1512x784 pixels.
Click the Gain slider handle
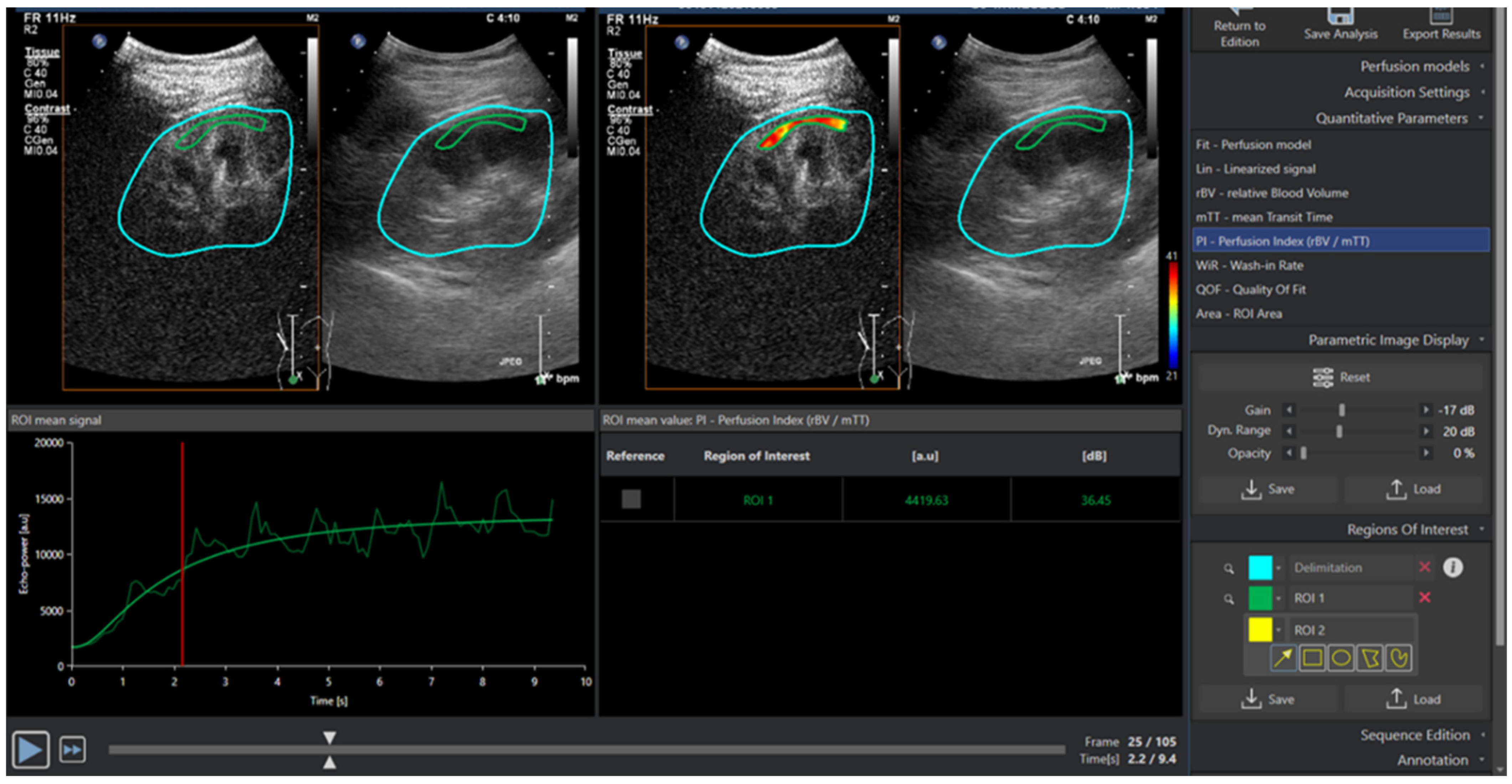(x=1342, y=410)
